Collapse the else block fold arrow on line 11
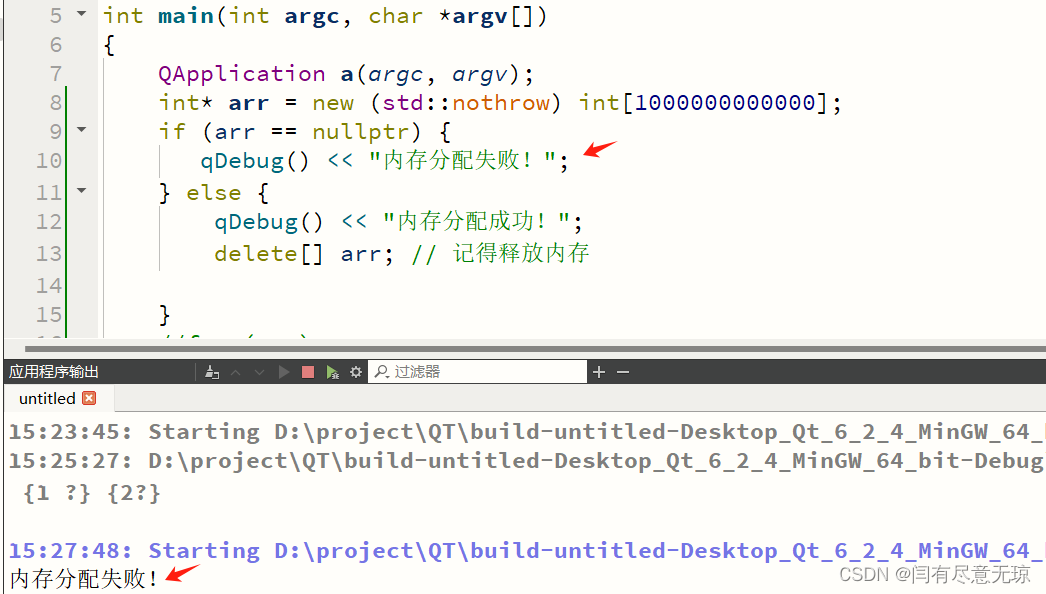 pyautogui.click(x=81, y=191)
